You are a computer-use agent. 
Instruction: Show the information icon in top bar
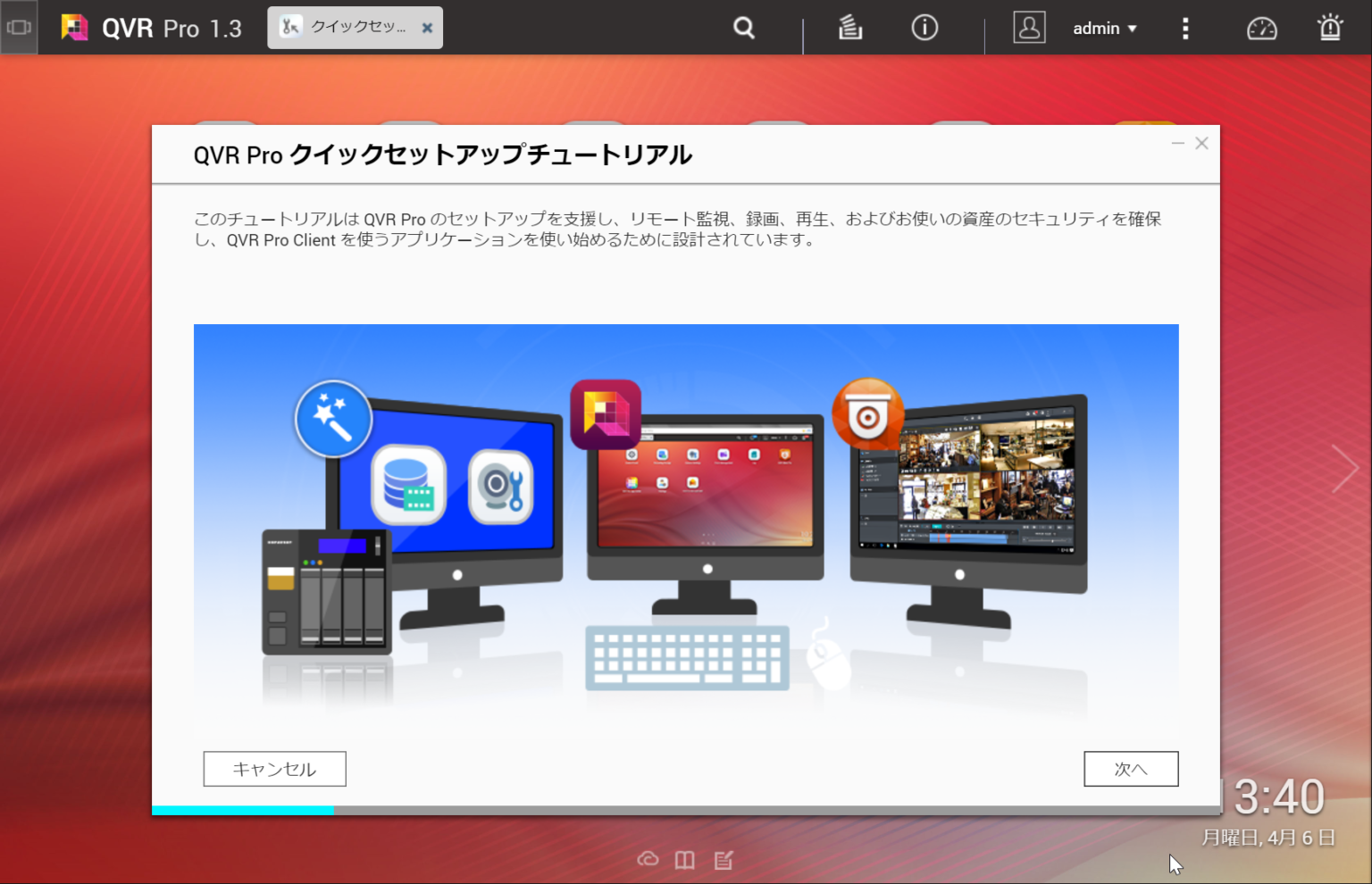pos(924,28)
